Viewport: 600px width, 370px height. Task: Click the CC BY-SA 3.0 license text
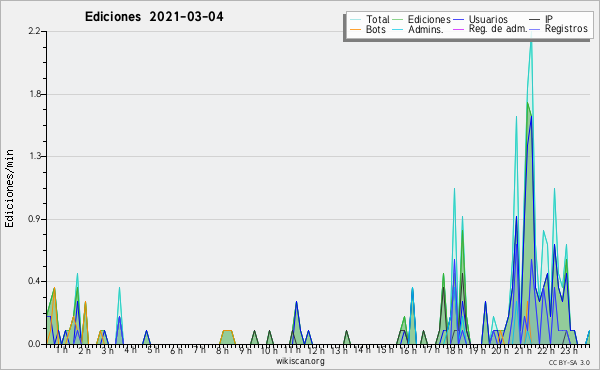point(569,363)
